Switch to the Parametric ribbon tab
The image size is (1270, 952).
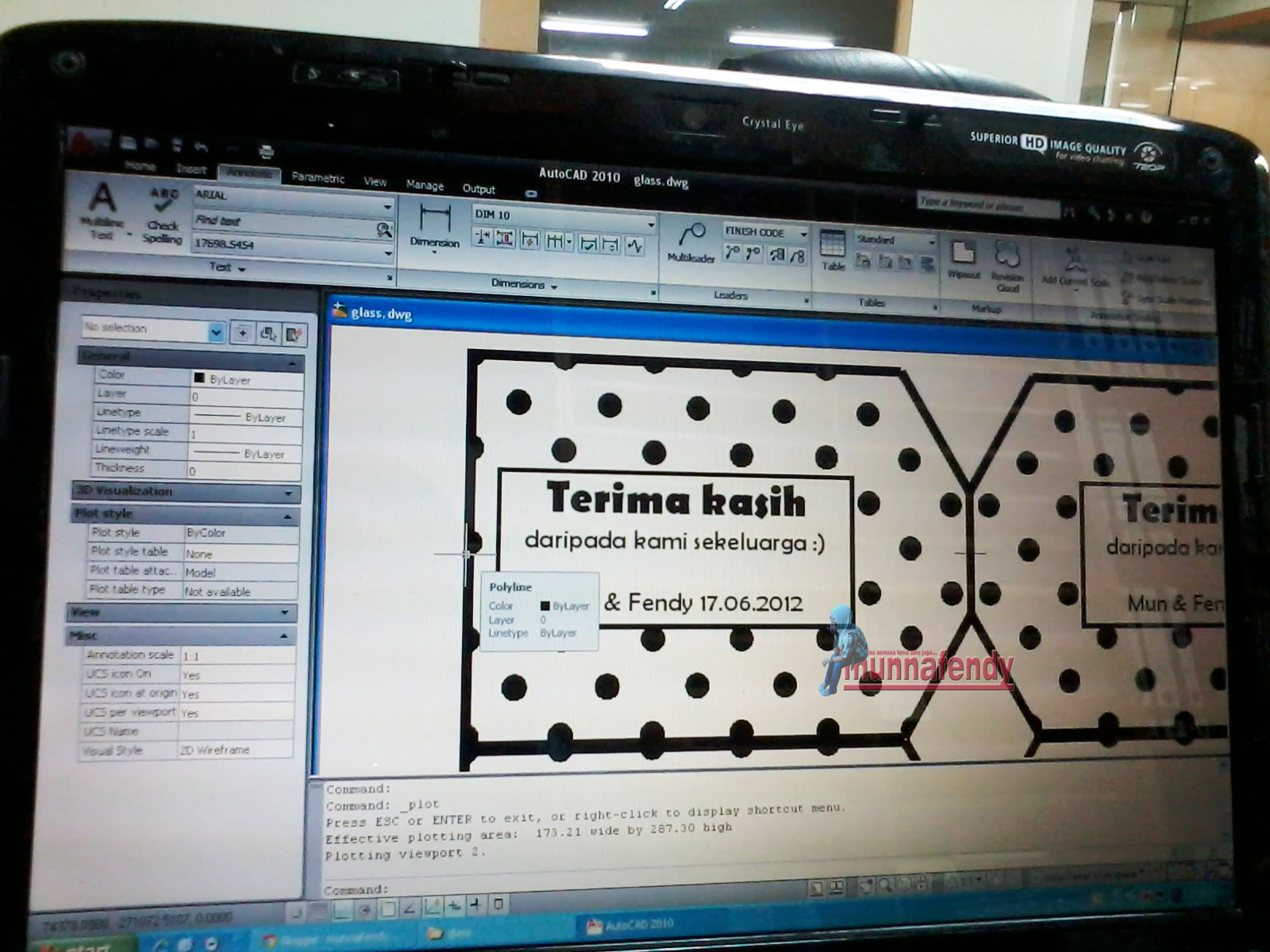[317, 177]
